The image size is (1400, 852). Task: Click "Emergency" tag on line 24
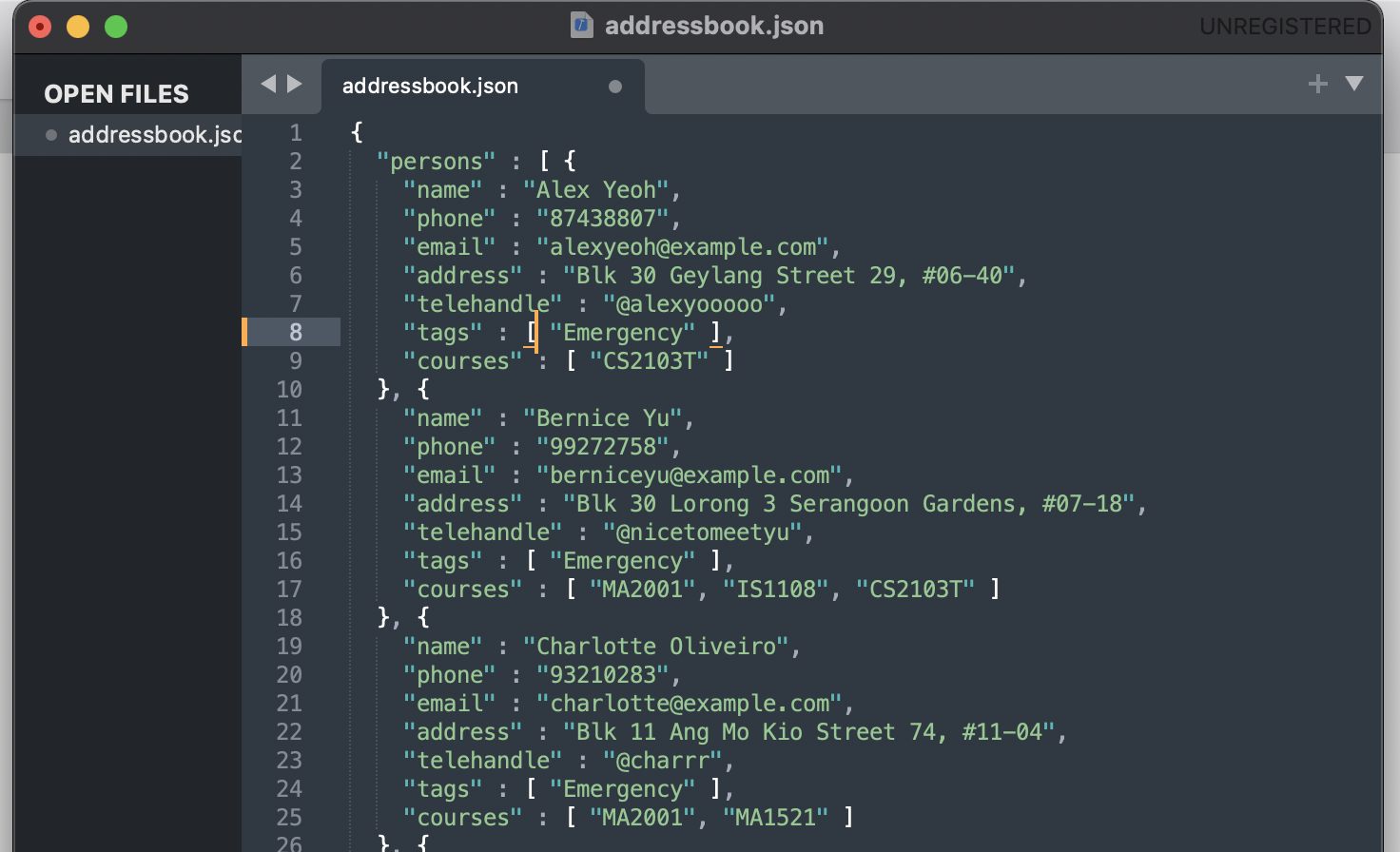tap(623, 788)
